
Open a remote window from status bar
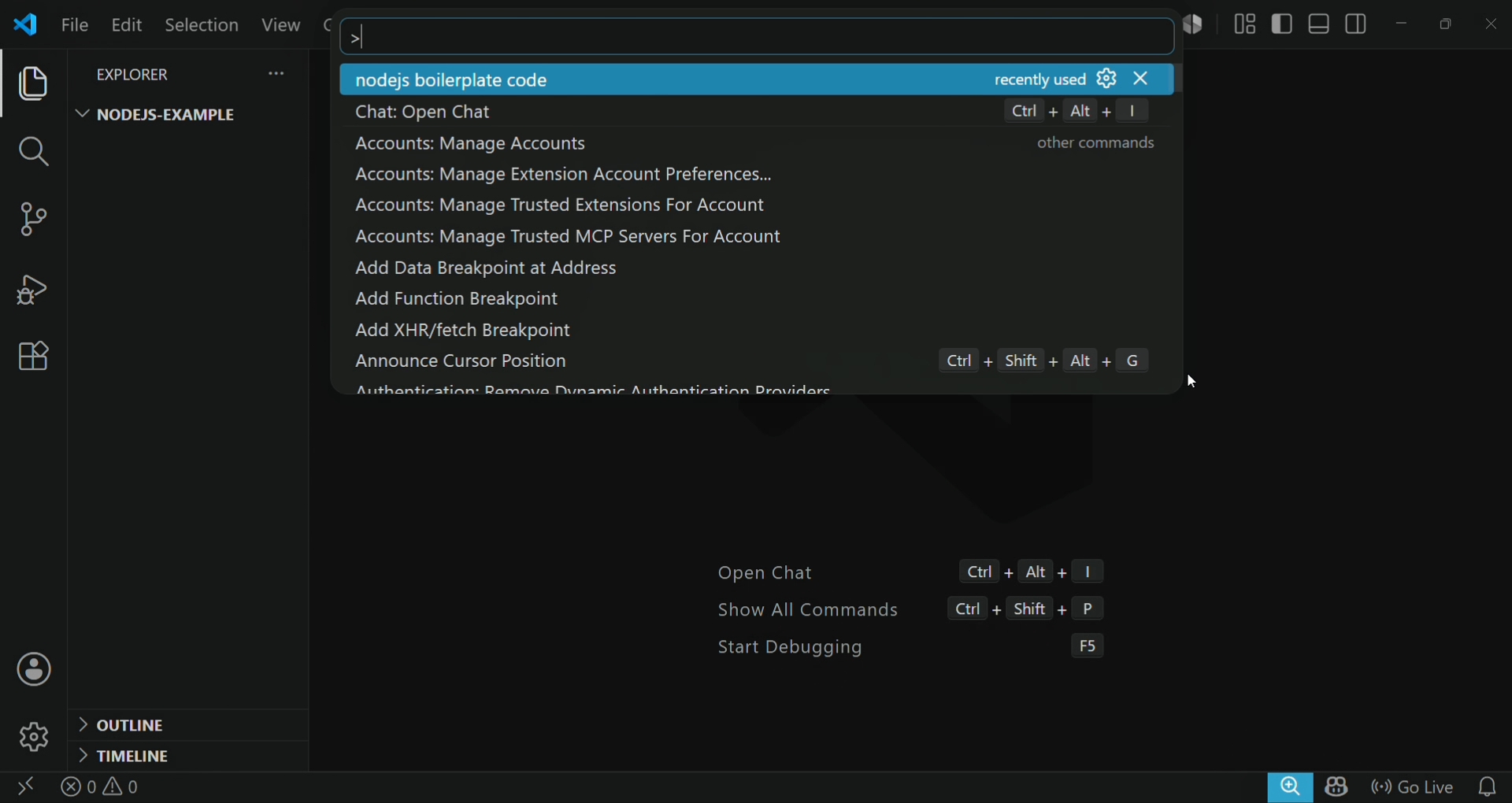tap(25, 788)
